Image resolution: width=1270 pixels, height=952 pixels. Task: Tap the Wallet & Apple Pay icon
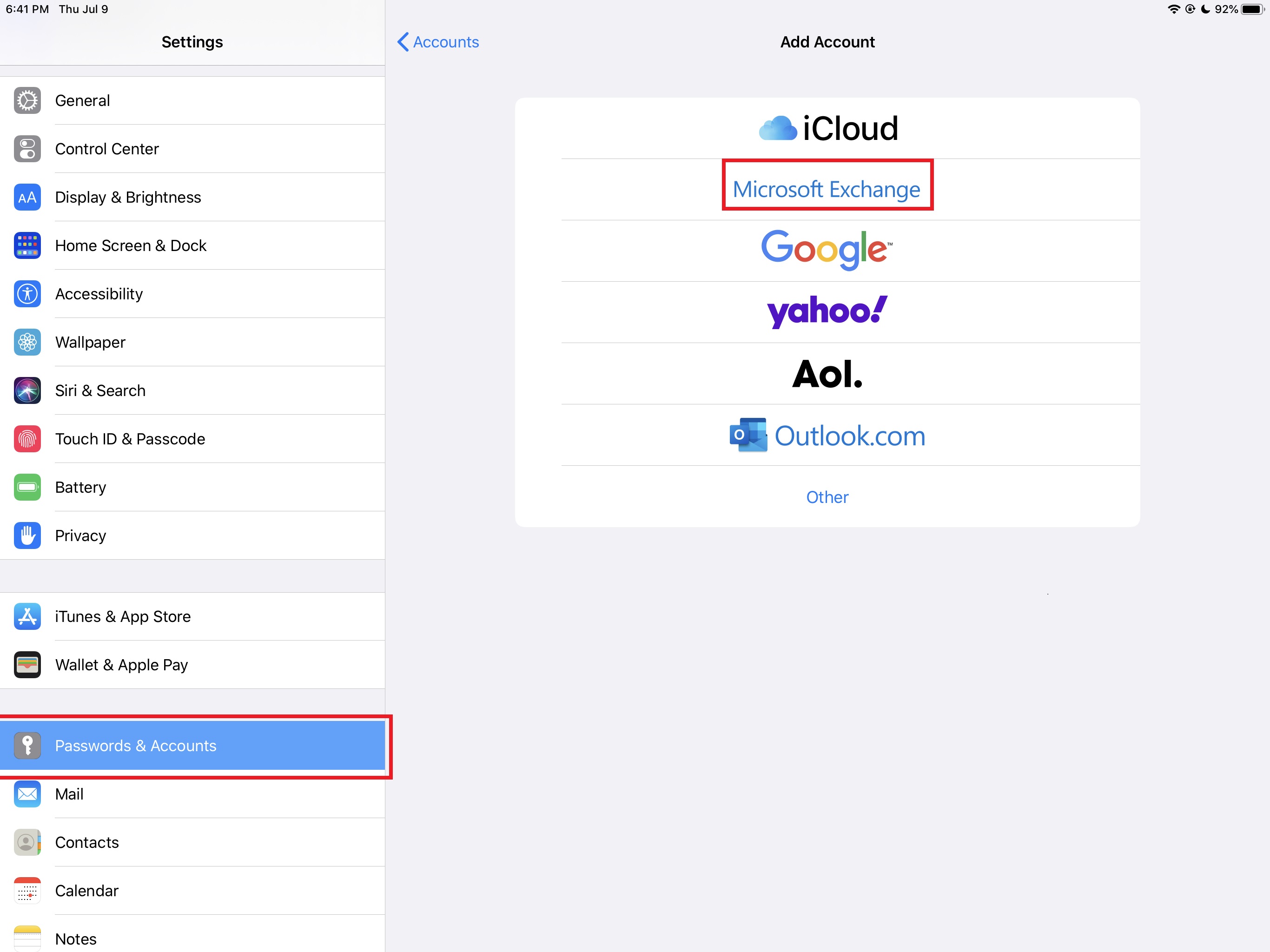click(27, 664)
